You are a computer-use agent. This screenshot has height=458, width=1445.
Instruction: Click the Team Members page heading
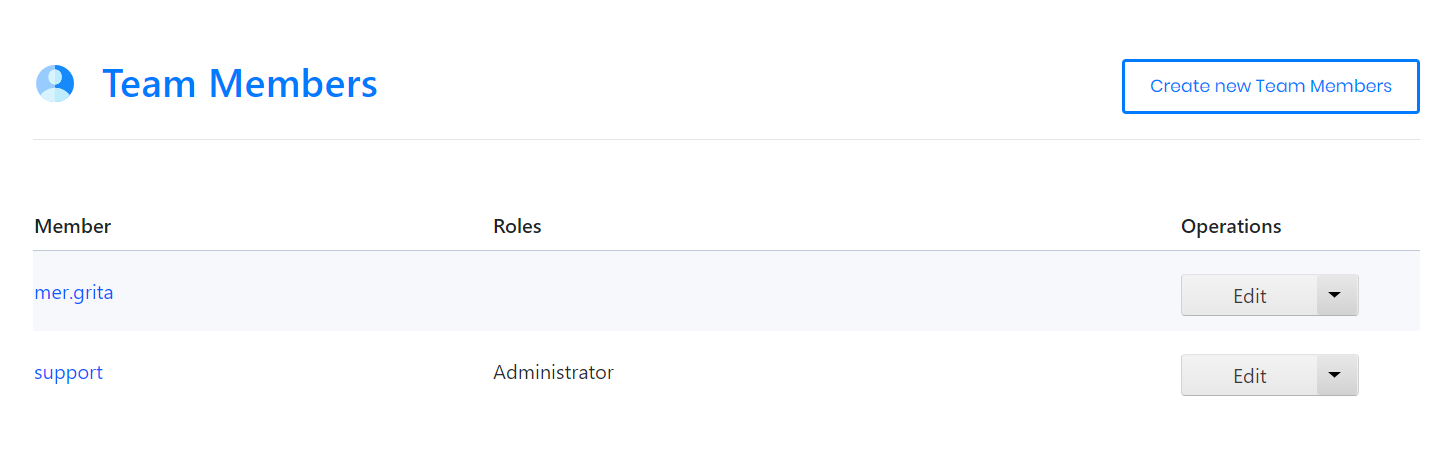click(240, 84)
